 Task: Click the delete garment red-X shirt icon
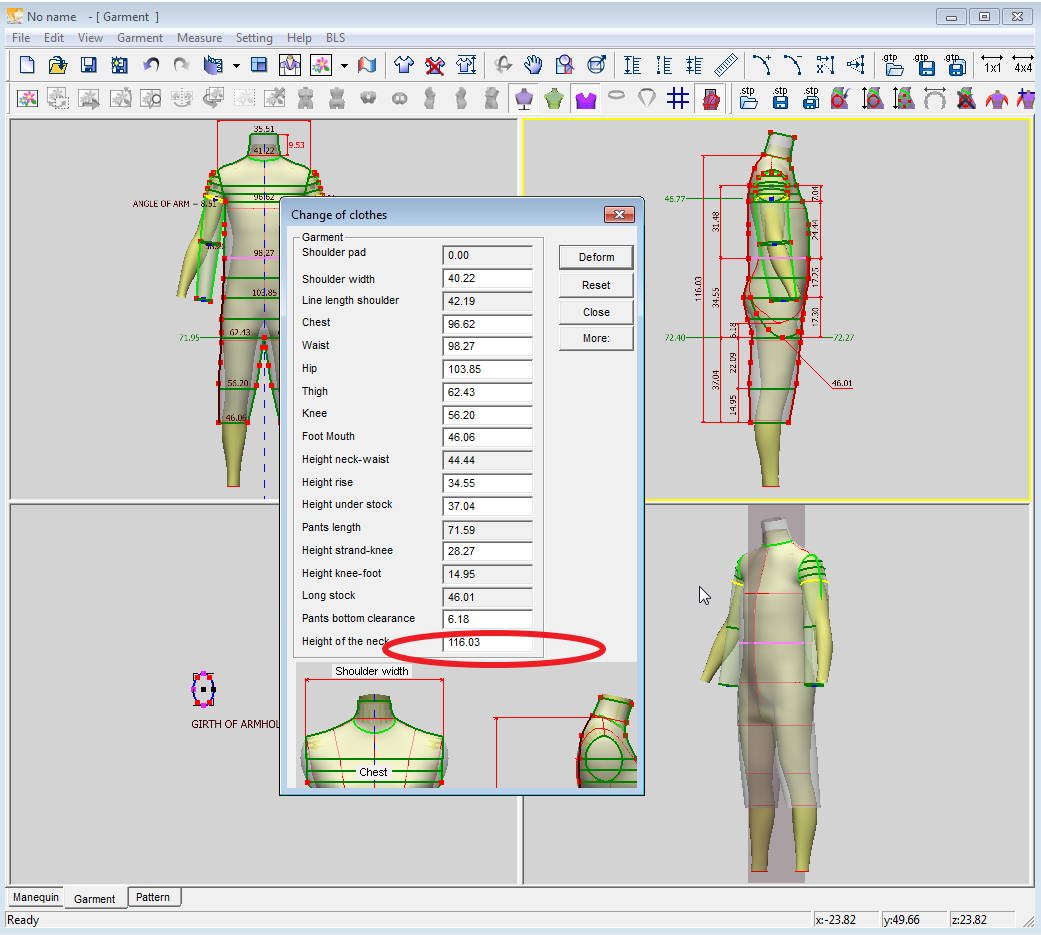click(435, 65)
